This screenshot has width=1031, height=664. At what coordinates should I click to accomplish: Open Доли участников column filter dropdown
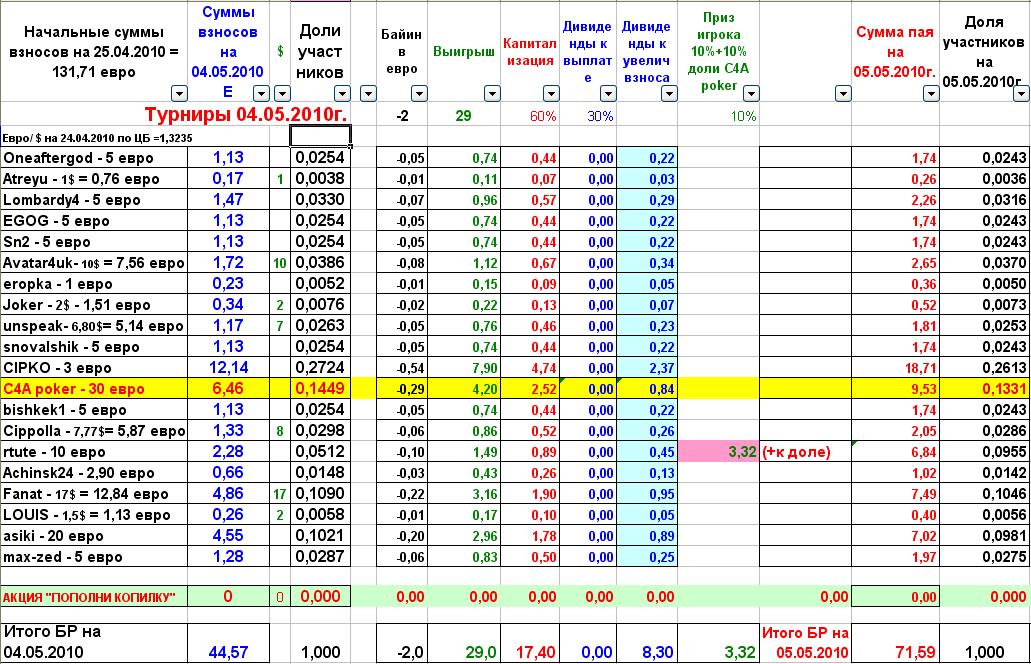340,93
